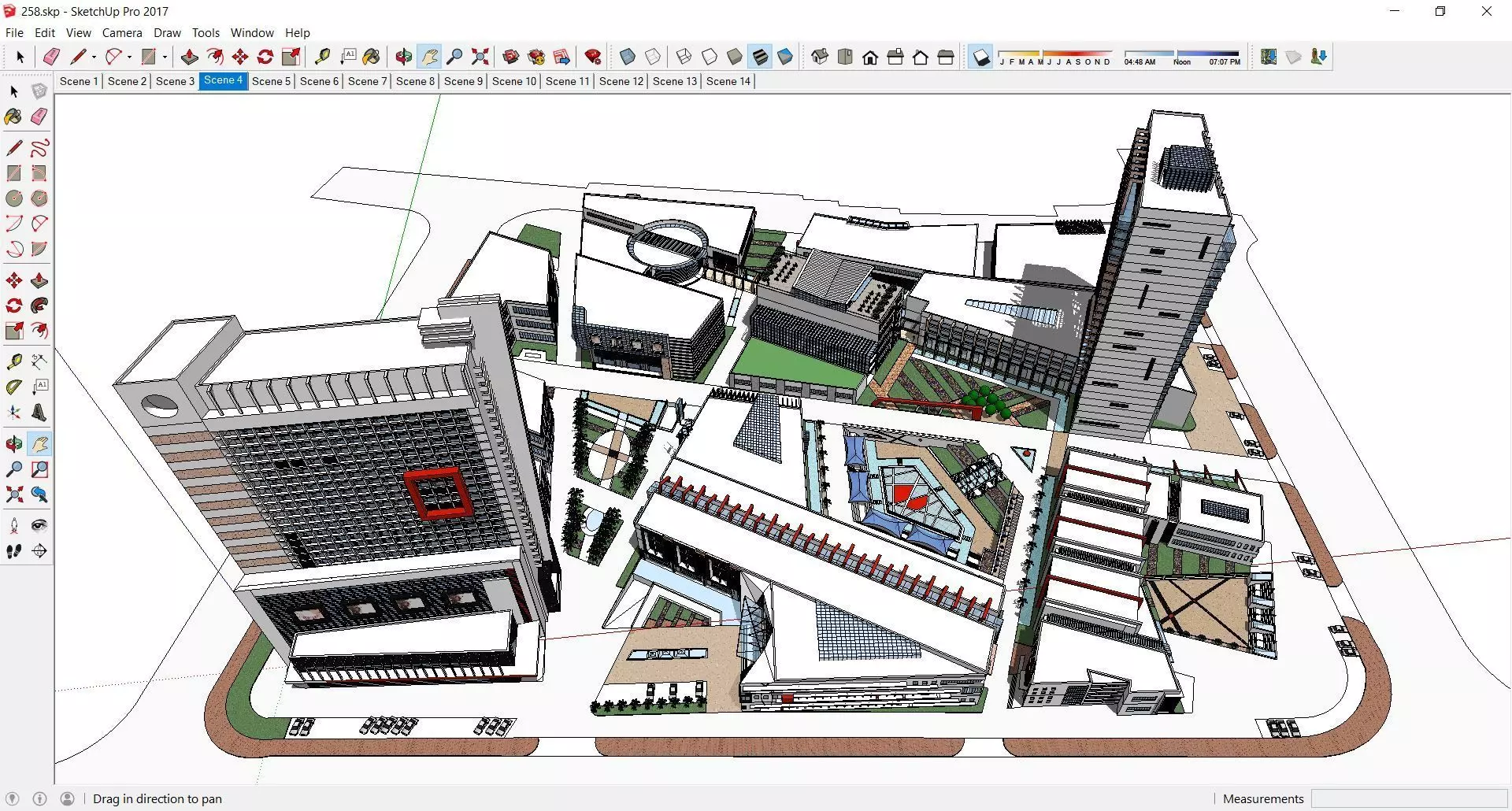Adjust the shadow date month slider

pyautogui.click(x=1055, y=57)
